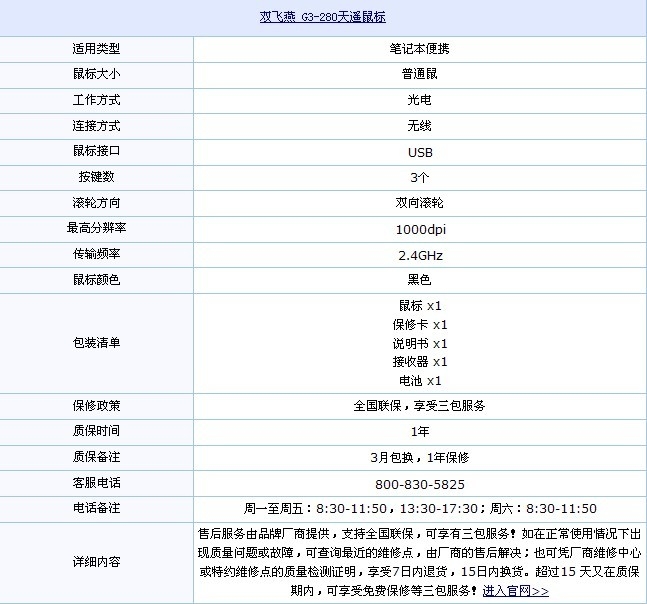The height and width of the screenshot is (604, 647).
Task: Click the 普通鼠 value
Action: tap(420, 74)
